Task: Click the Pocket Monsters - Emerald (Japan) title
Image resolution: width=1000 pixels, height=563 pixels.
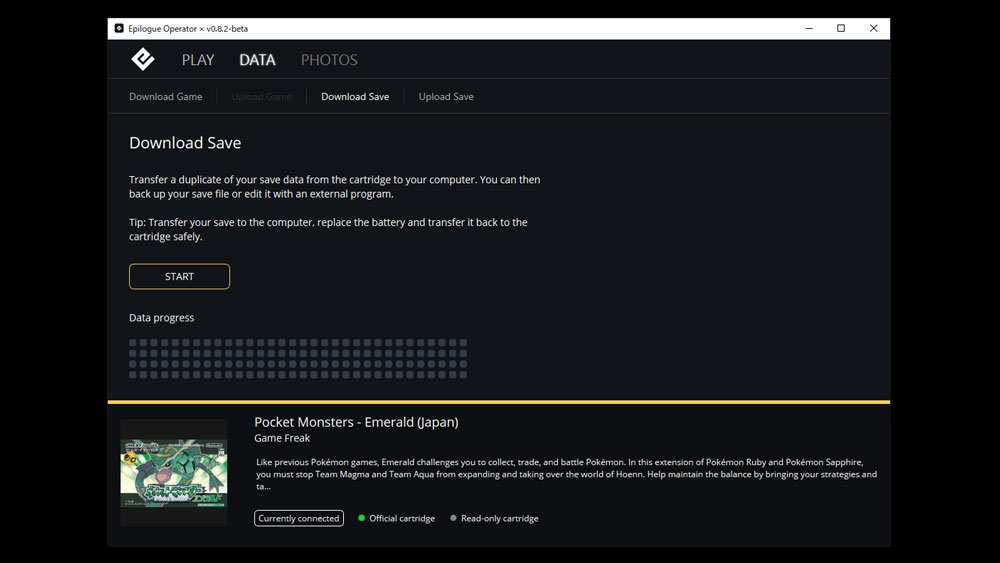Action: pyautogui.click(x=356, y=422)
